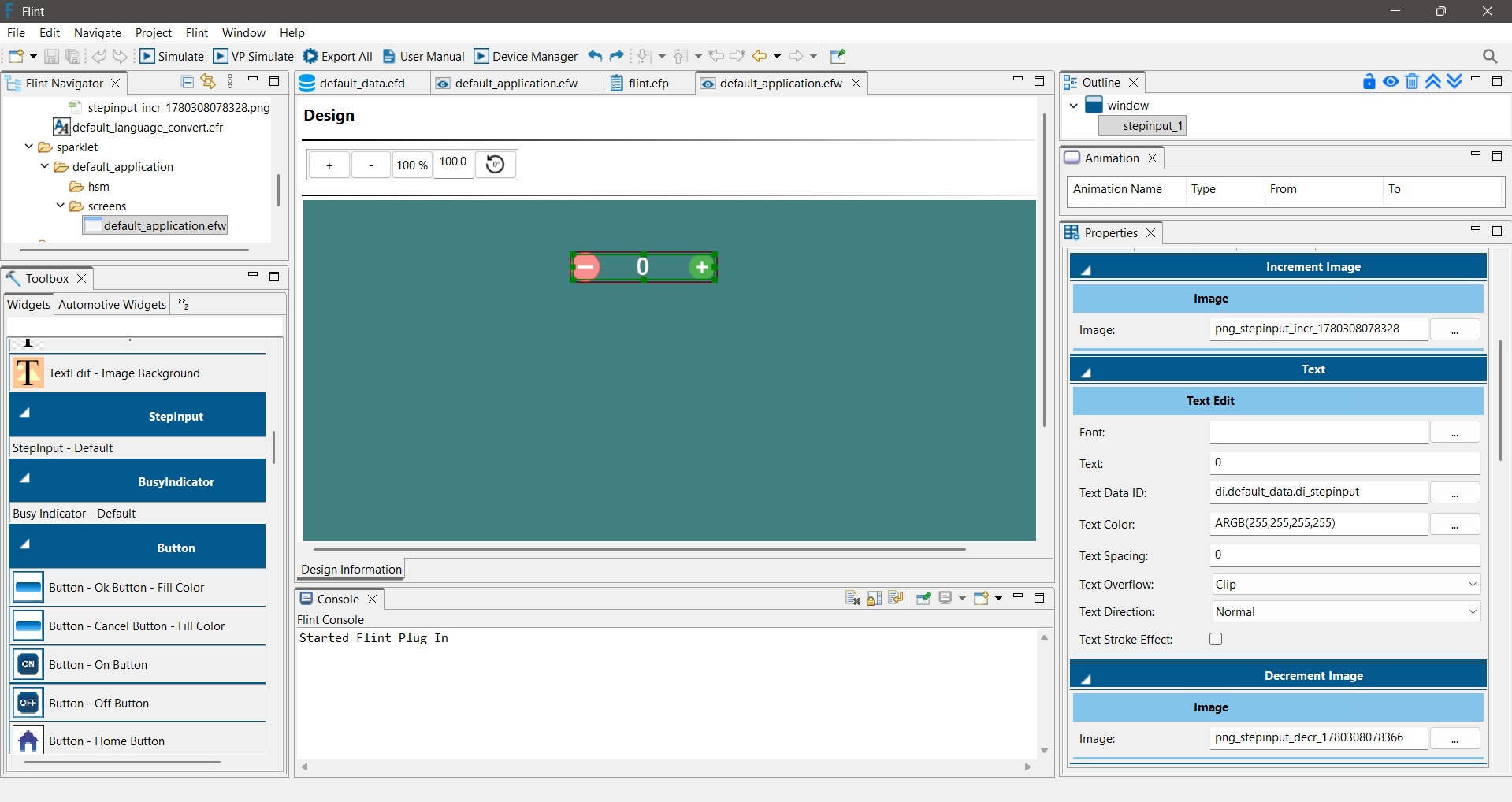Close the Animation panel tab
Image resolution: width=1512 pixels, height=802 pixels.
pyautogui.click(x=1153, y=158)
